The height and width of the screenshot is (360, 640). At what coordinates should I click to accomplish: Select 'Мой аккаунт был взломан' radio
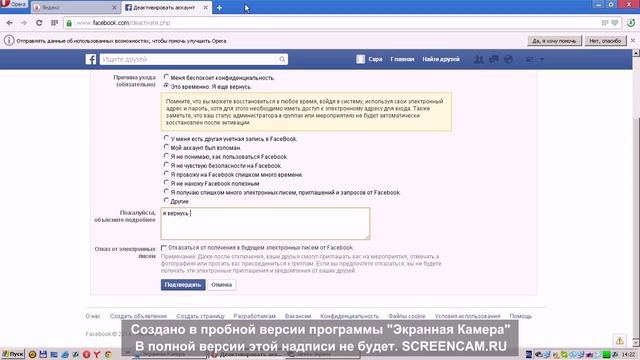pos(166,147)
